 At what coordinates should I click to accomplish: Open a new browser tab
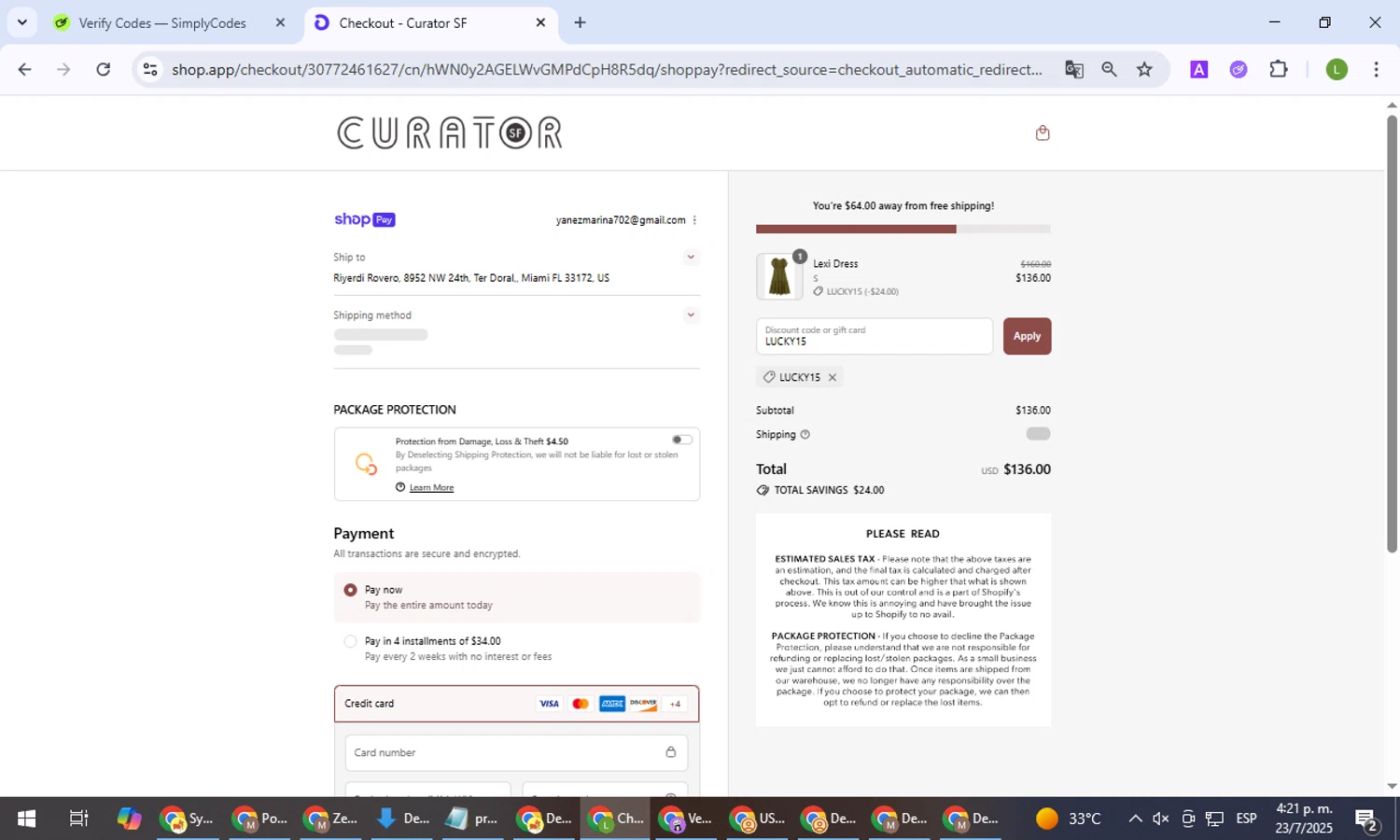coord(580,22)
